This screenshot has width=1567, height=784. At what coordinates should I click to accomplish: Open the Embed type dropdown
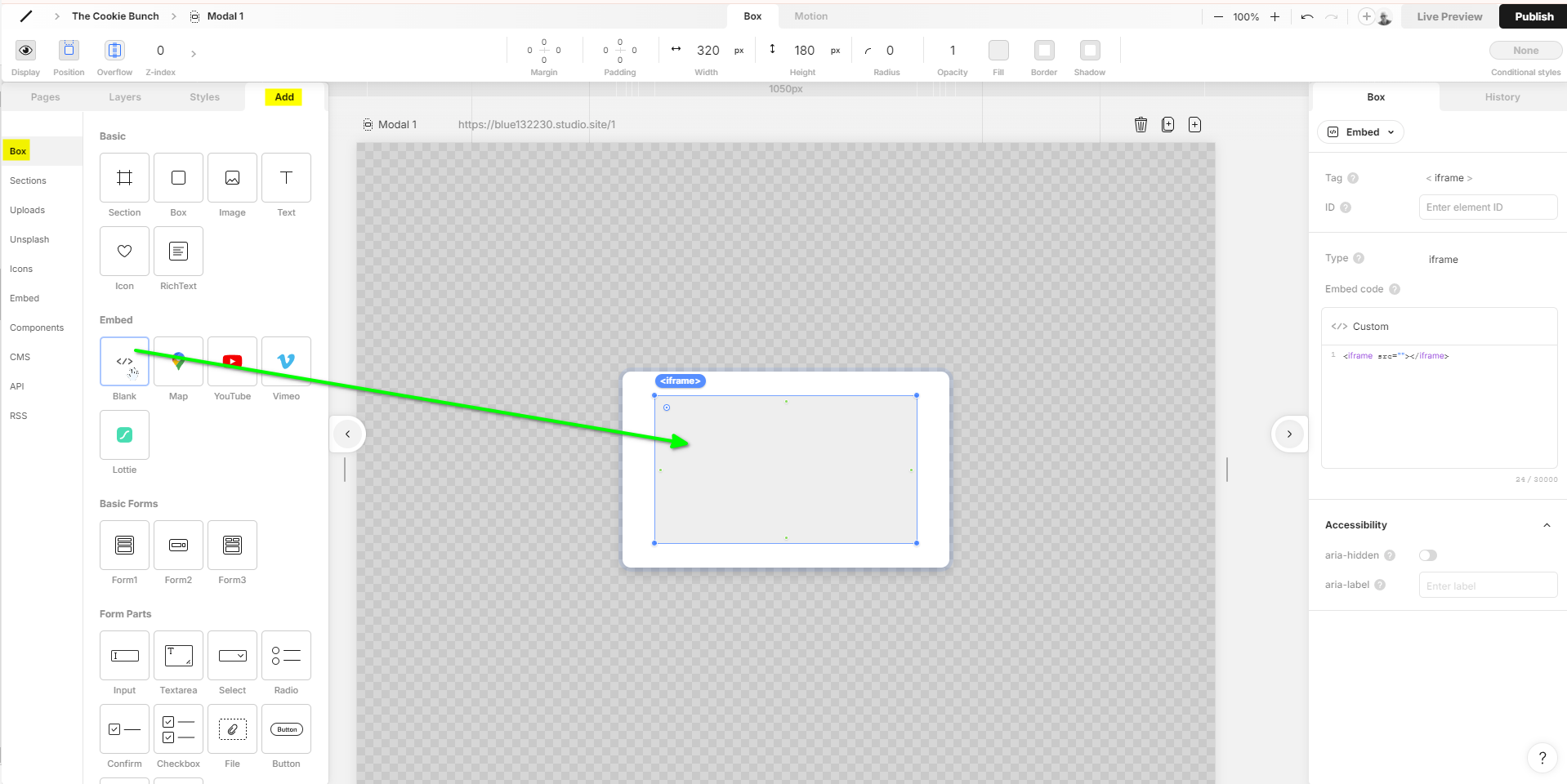click(x=1361, y=132)
